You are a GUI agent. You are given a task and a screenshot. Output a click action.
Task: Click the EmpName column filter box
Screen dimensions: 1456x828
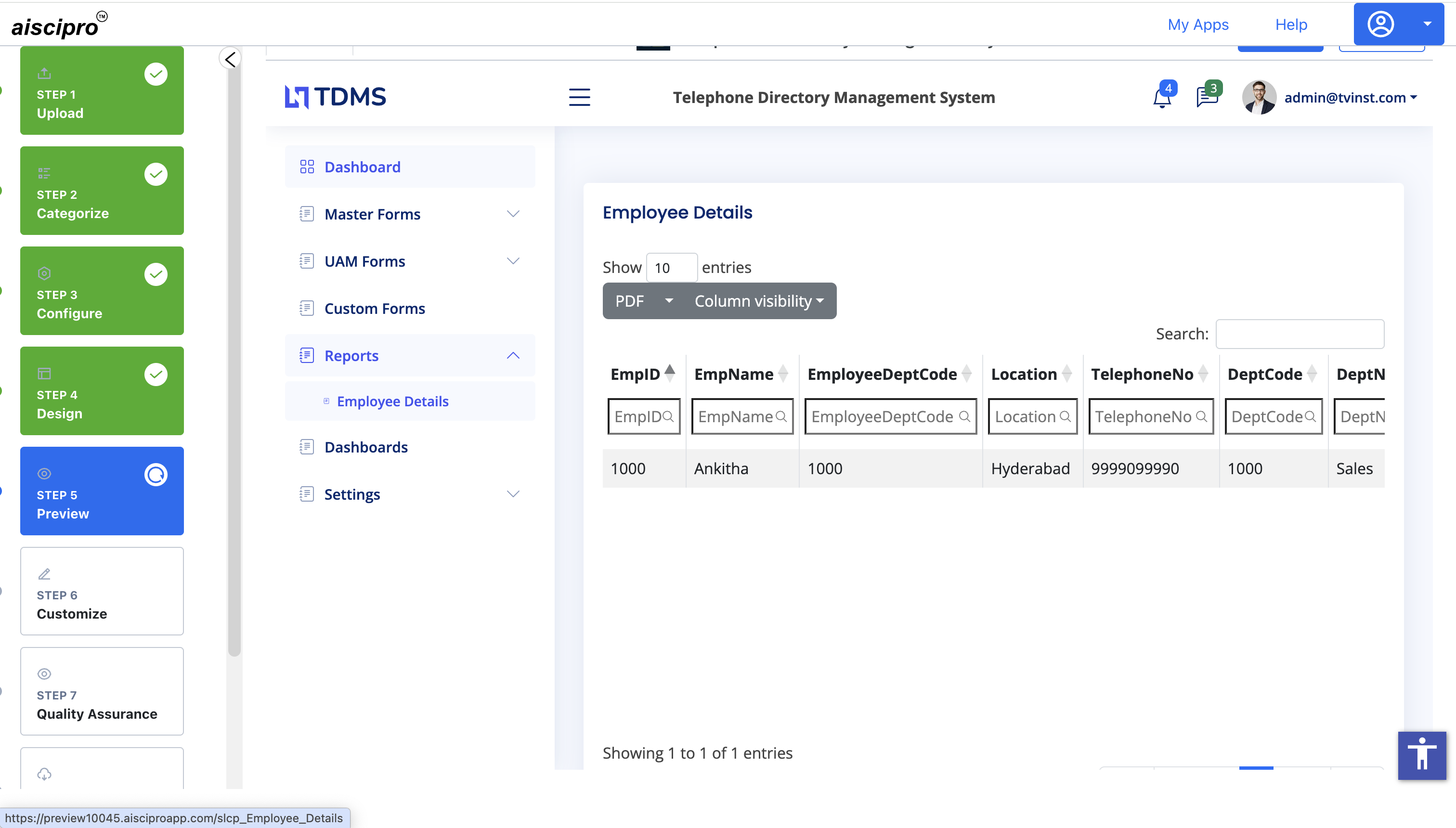742,416
